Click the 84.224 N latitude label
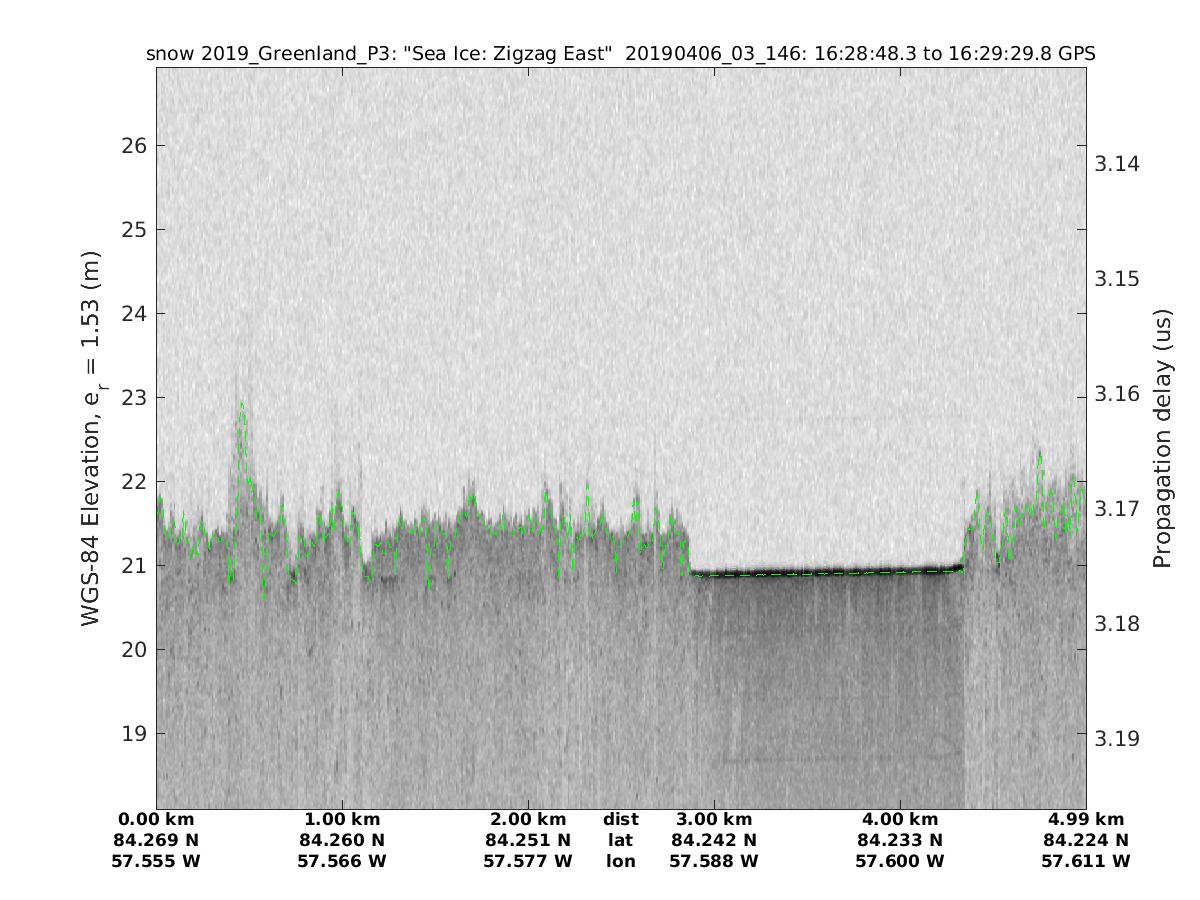The height and width of the screenshot is (900, 1200). 1086,840
